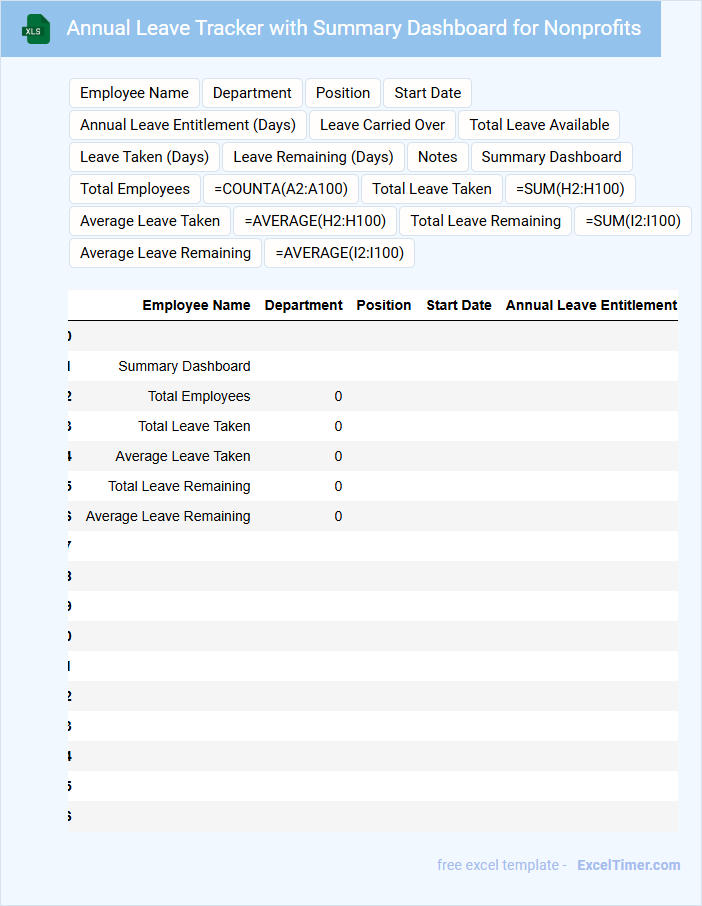
Task: Select the Start Date tag
Action: pos(428,93)
